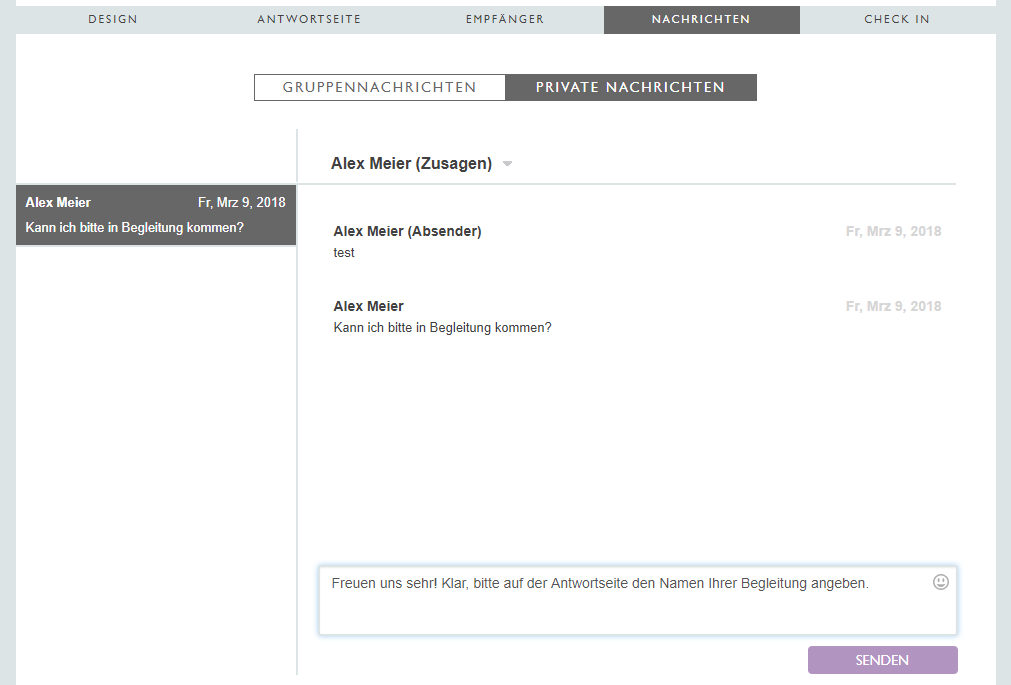Click the date of the 'test' message

(893, 232)
